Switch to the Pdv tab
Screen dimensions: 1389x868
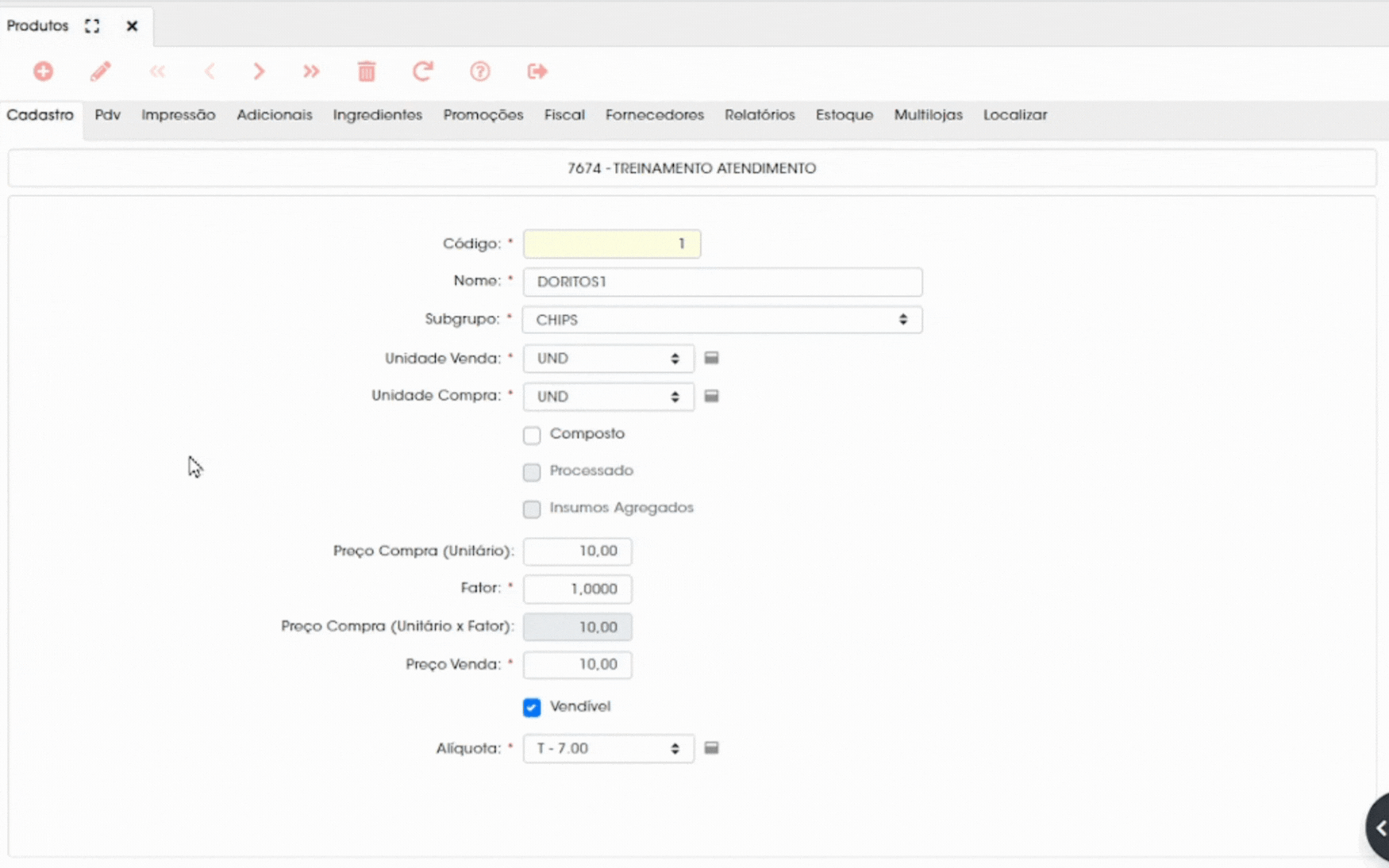point(107,115)
